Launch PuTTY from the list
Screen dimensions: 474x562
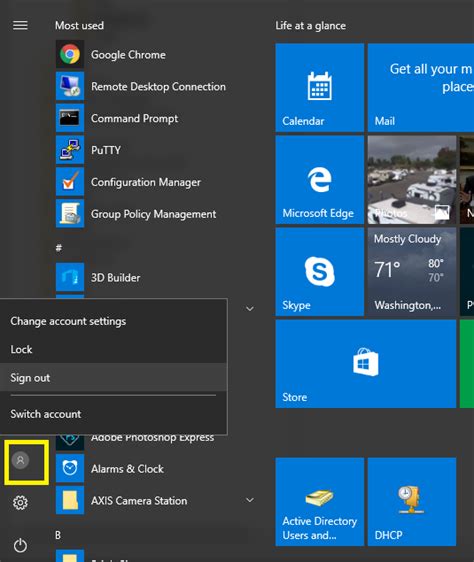pos(106,150)
